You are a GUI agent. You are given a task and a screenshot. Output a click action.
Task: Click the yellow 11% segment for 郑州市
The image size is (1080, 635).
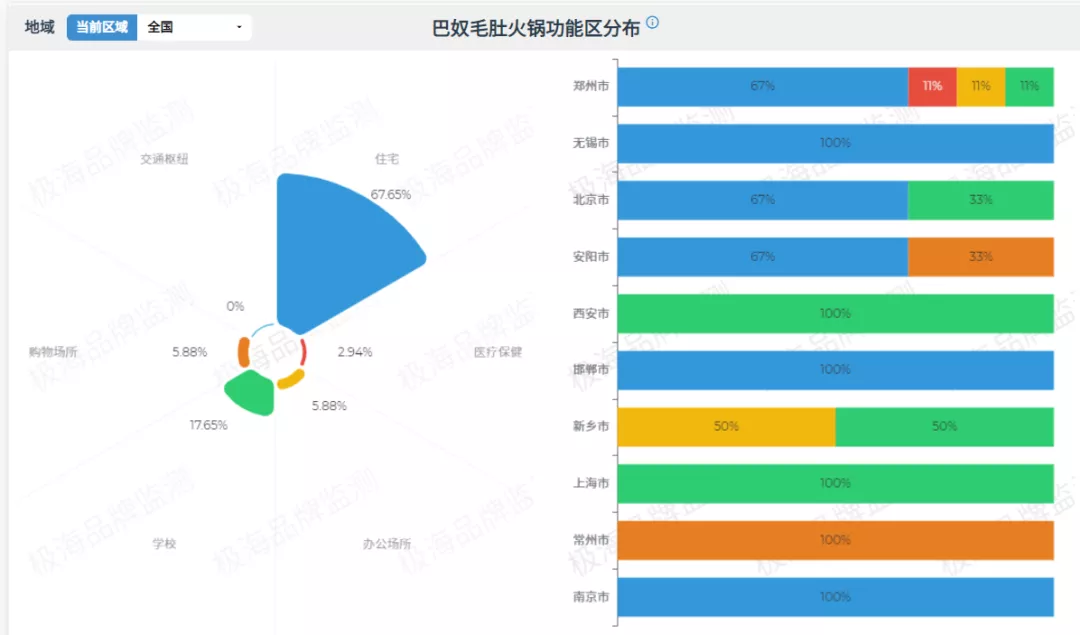click(x=981, y=86)
